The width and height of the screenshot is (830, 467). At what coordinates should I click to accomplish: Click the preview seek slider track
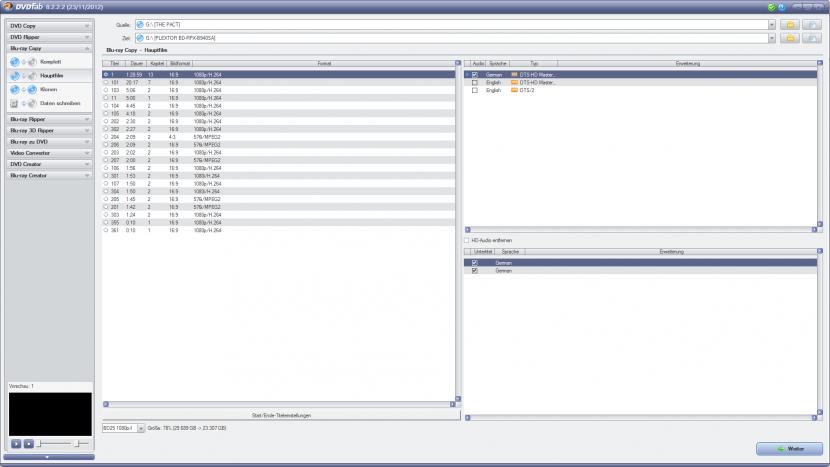click(55, 444)
